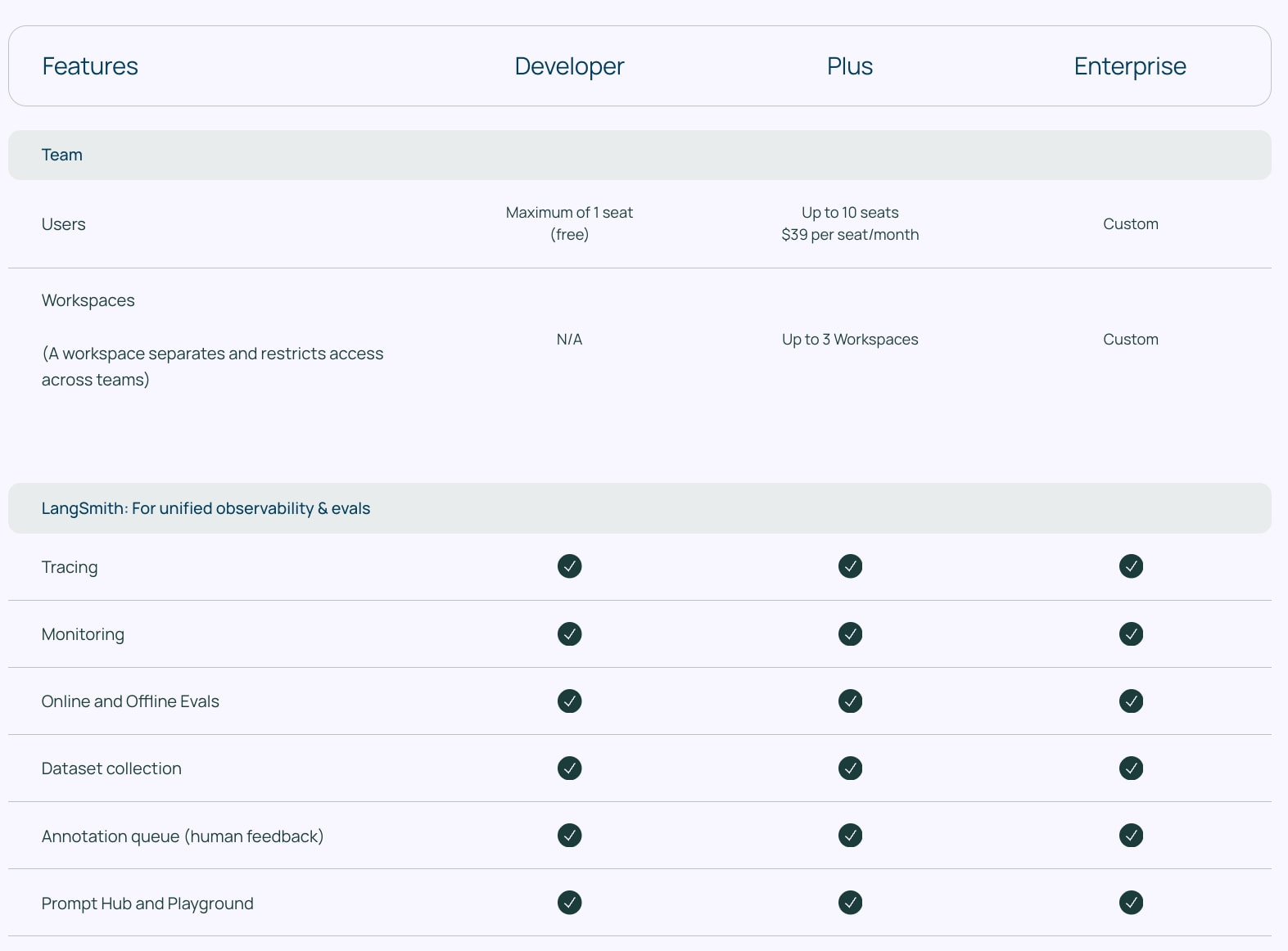Image resolution: width=1288 pixels, height=951 pixels.
Task: Click 'Maximum of 1 seat (free)' cell
Action: 569,223
